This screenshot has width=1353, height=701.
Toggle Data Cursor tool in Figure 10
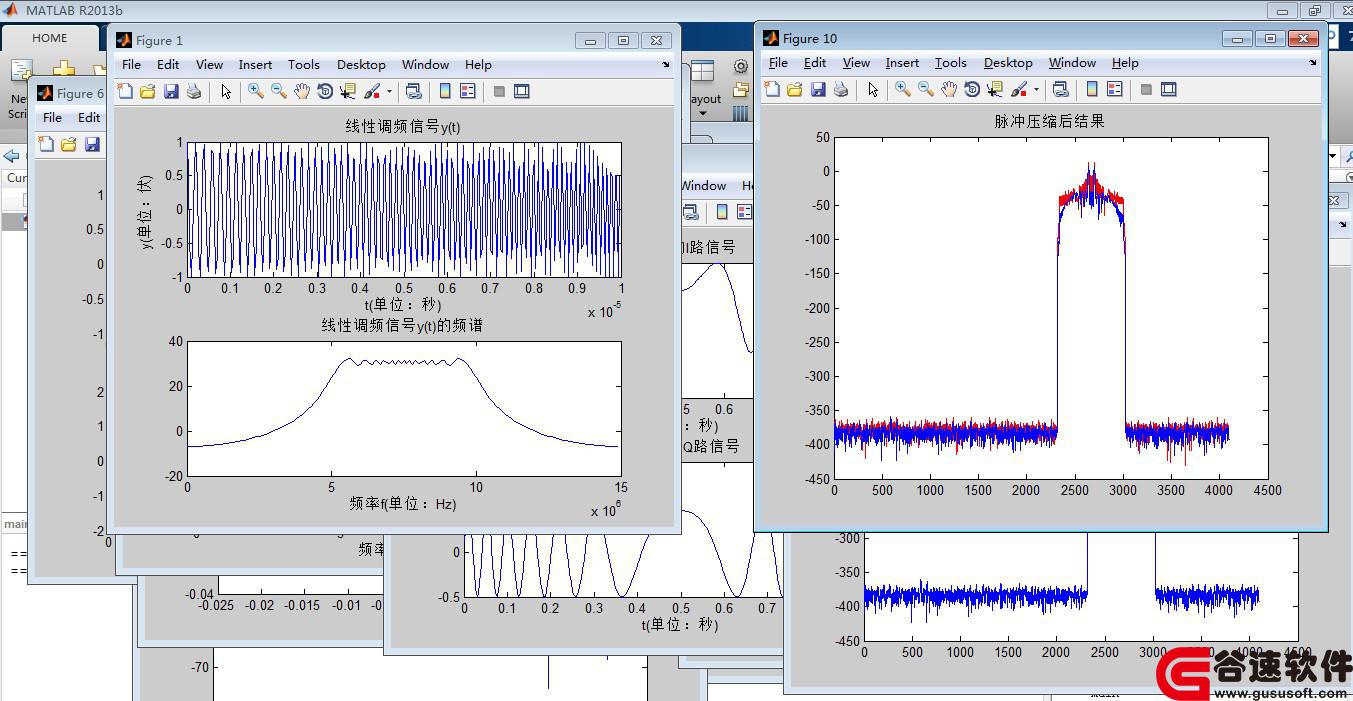coord(995,89)
